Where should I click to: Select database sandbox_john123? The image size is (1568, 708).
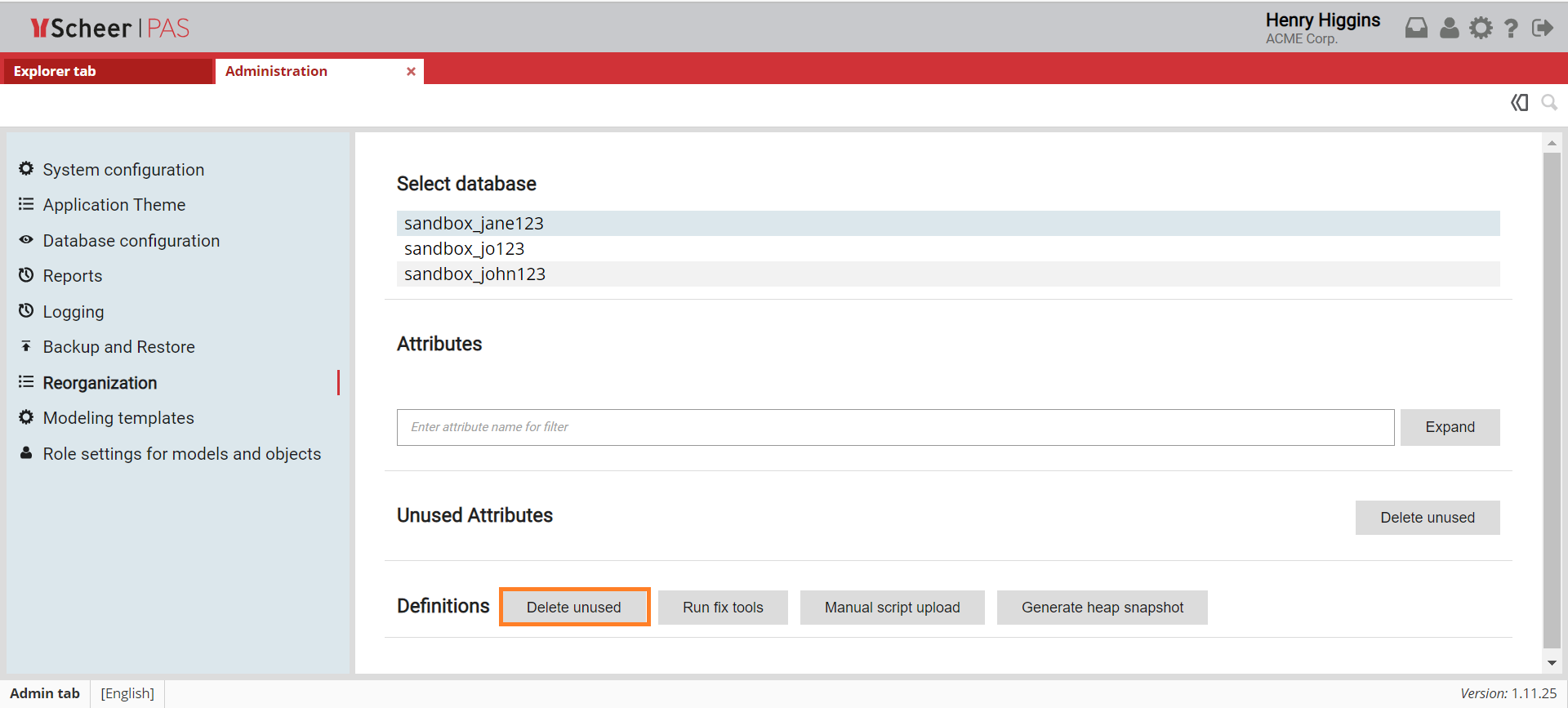pyautogui.click(x=474, y=274)
